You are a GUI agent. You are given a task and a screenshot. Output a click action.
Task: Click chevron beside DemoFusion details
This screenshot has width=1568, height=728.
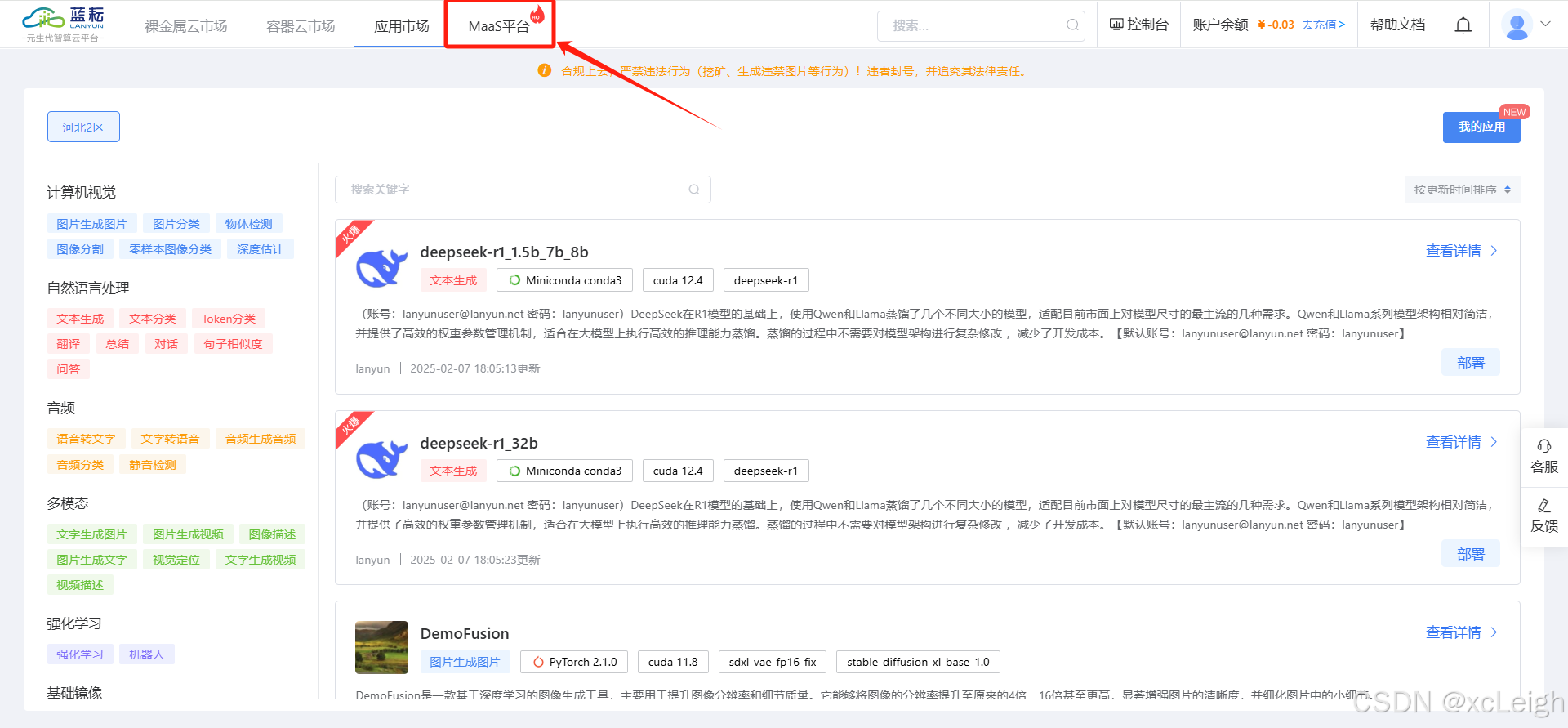(1494, 632)
